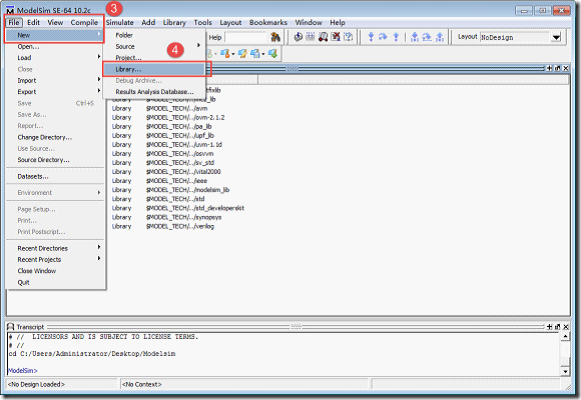Viewport: 581px width, 400px height.
Task: Open the Help menu
Action: (x=338, y=22)
